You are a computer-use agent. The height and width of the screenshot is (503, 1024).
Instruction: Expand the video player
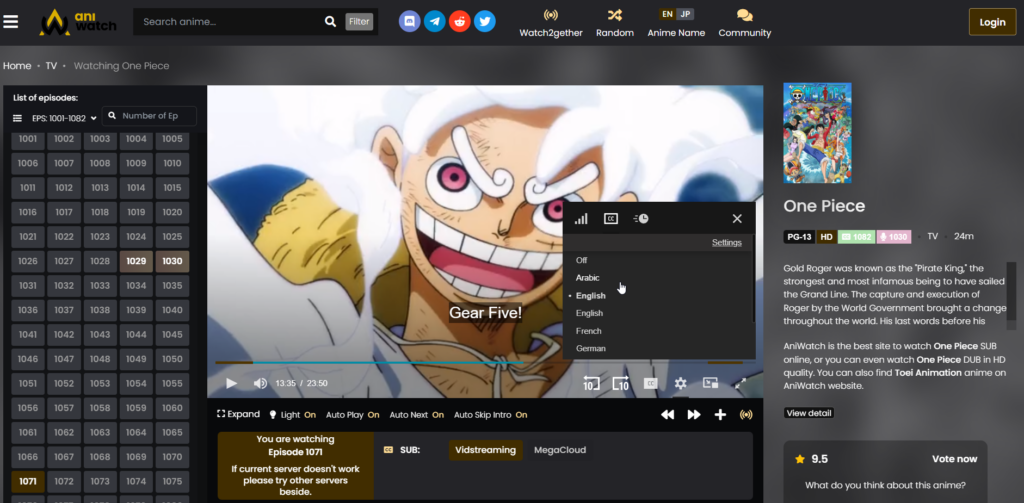(238, 414)
